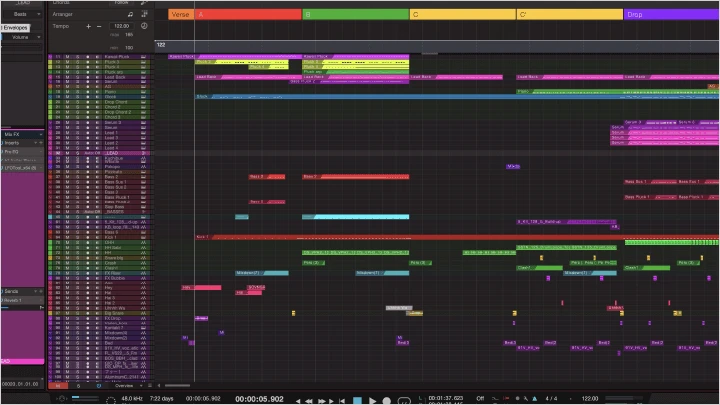Viewport: 720px width, 405px height.
Task: Click the rewind button in the transport
Action: (x=309, y=401)
